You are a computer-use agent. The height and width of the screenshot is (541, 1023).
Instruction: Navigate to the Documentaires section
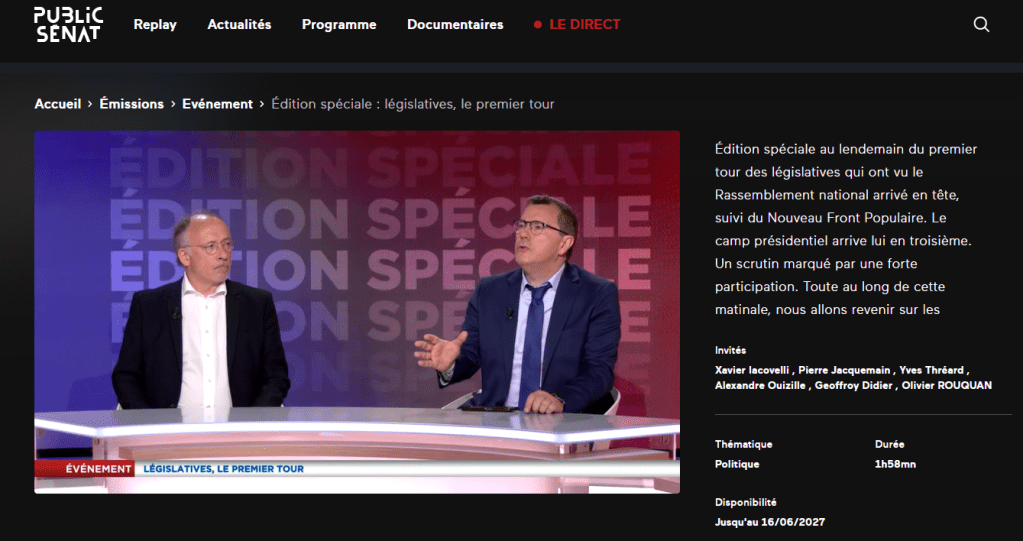click(x=455, y=24)
